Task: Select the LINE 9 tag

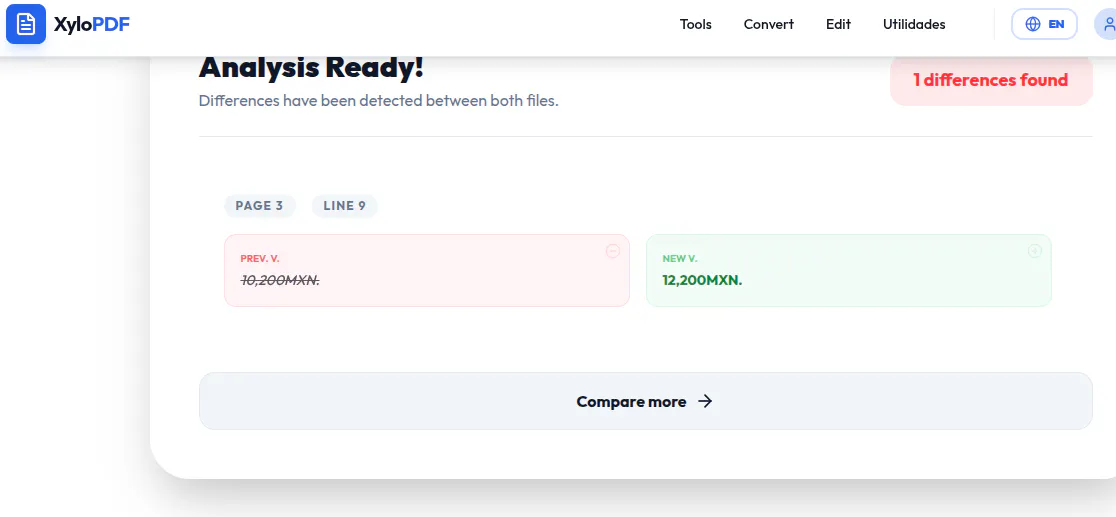Action: click(x=344, y=206)
